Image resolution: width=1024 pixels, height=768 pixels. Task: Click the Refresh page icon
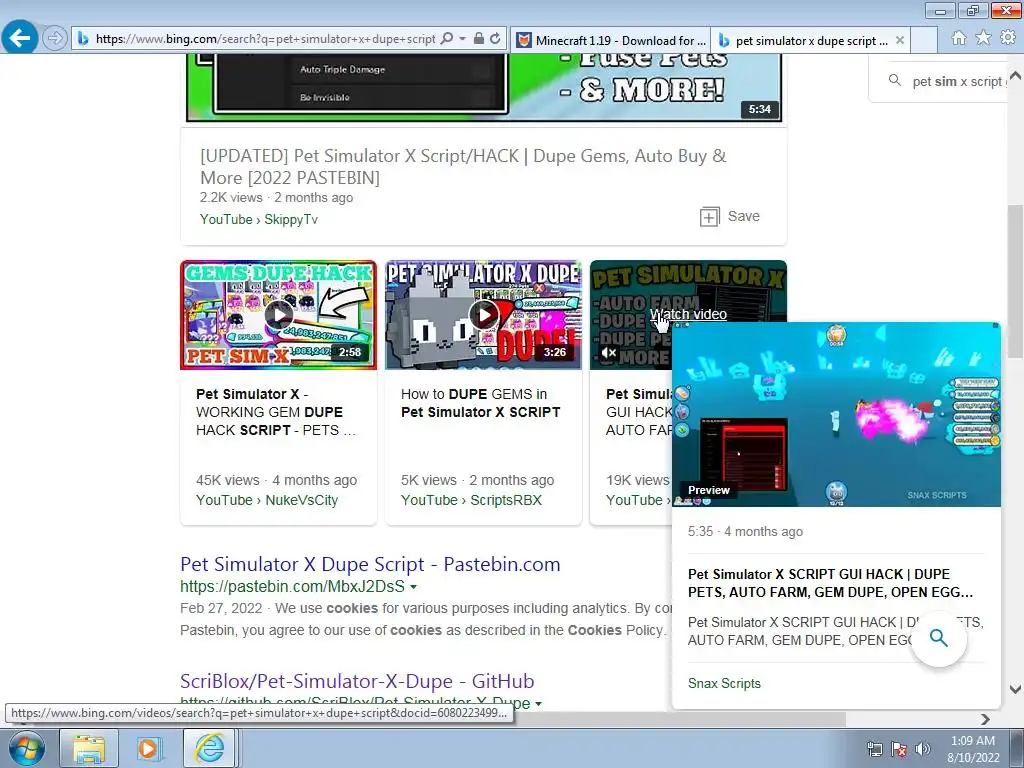[495, 39]
